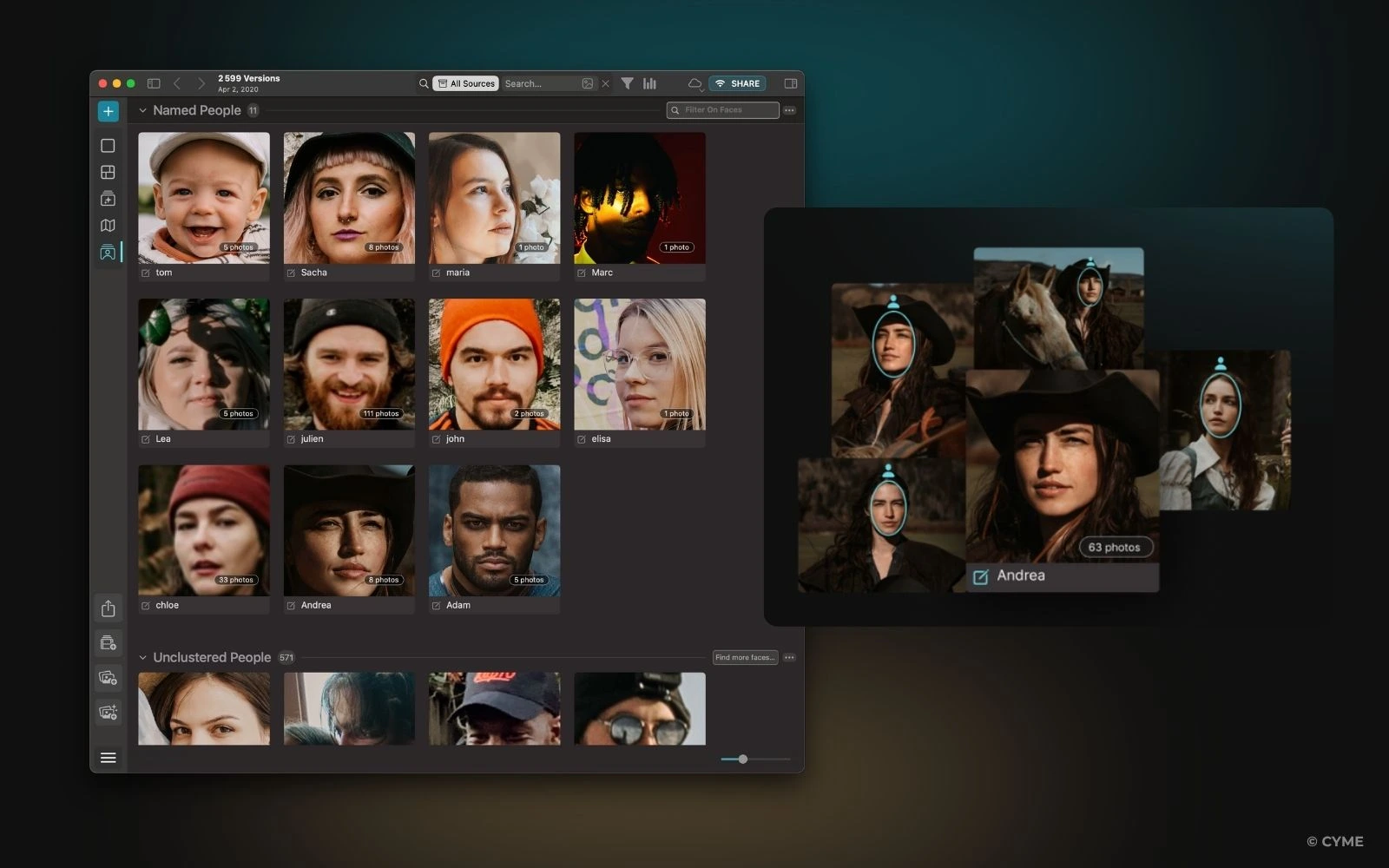Click the edit name icon for maria
Viewport: 1389px width, 868px height.
click(x=436, y=273)
